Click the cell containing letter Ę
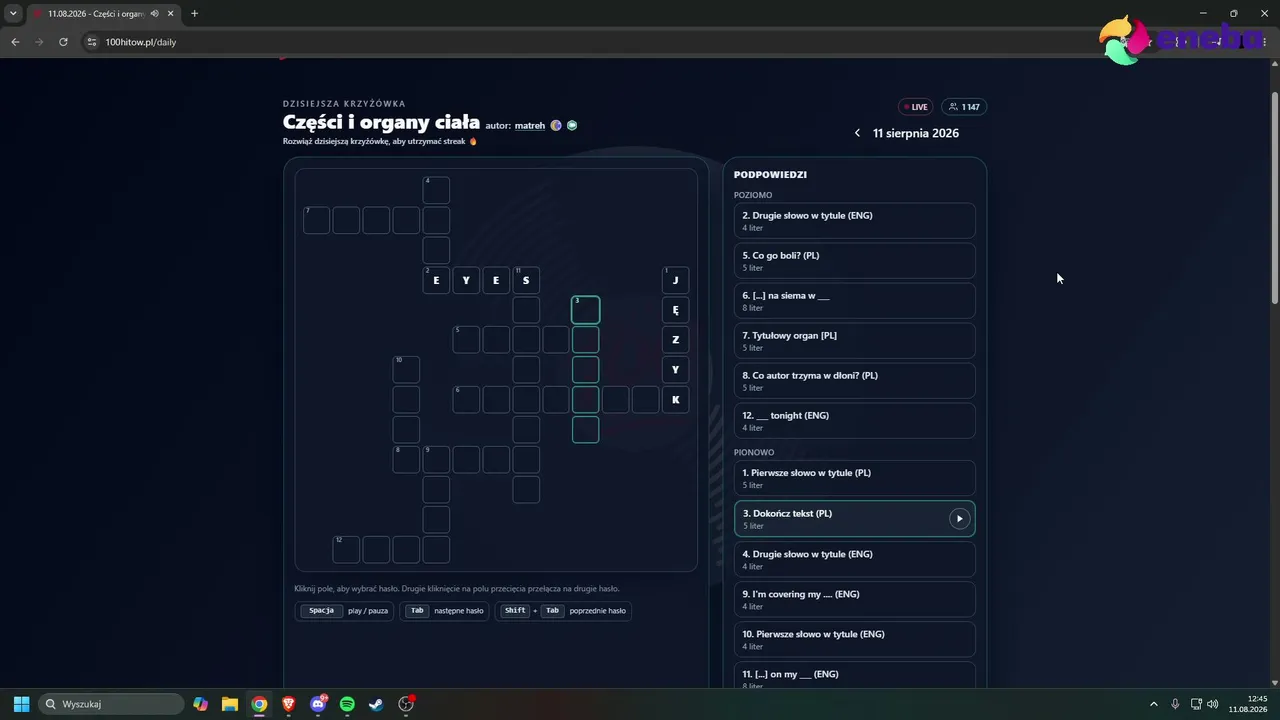The height and width of the screenshot is (720, 1280). tap(676, 310)
